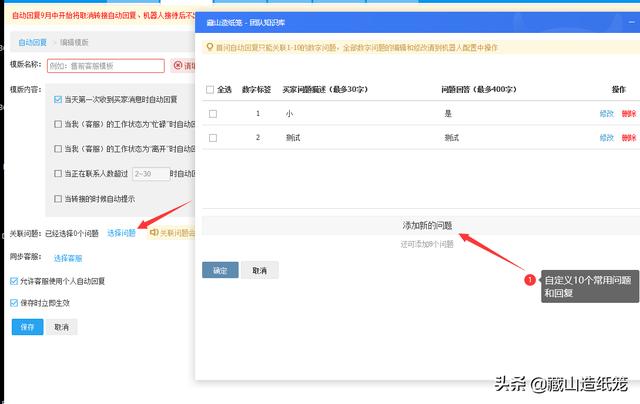640x404 pixels.
Task: Click the 2~30 contact number input
Action: pyautogui.click(x=151, y=174)
